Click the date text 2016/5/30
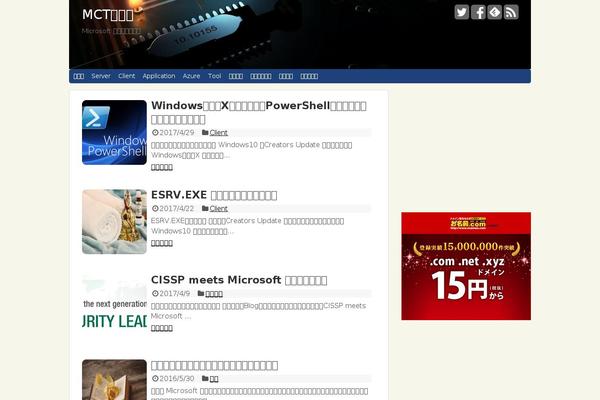Screen dimensions: 600x400 pyautogui.click(x=177, y=379)
